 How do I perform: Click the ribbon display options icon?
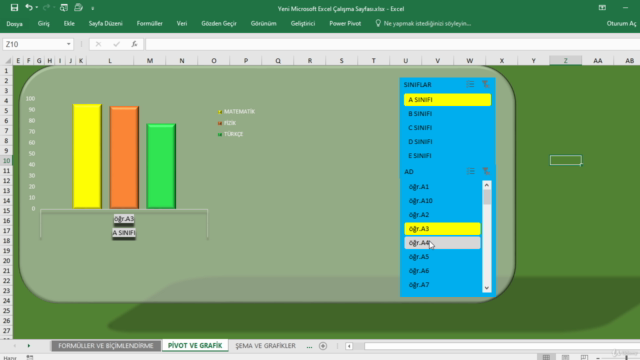[602, 8]
